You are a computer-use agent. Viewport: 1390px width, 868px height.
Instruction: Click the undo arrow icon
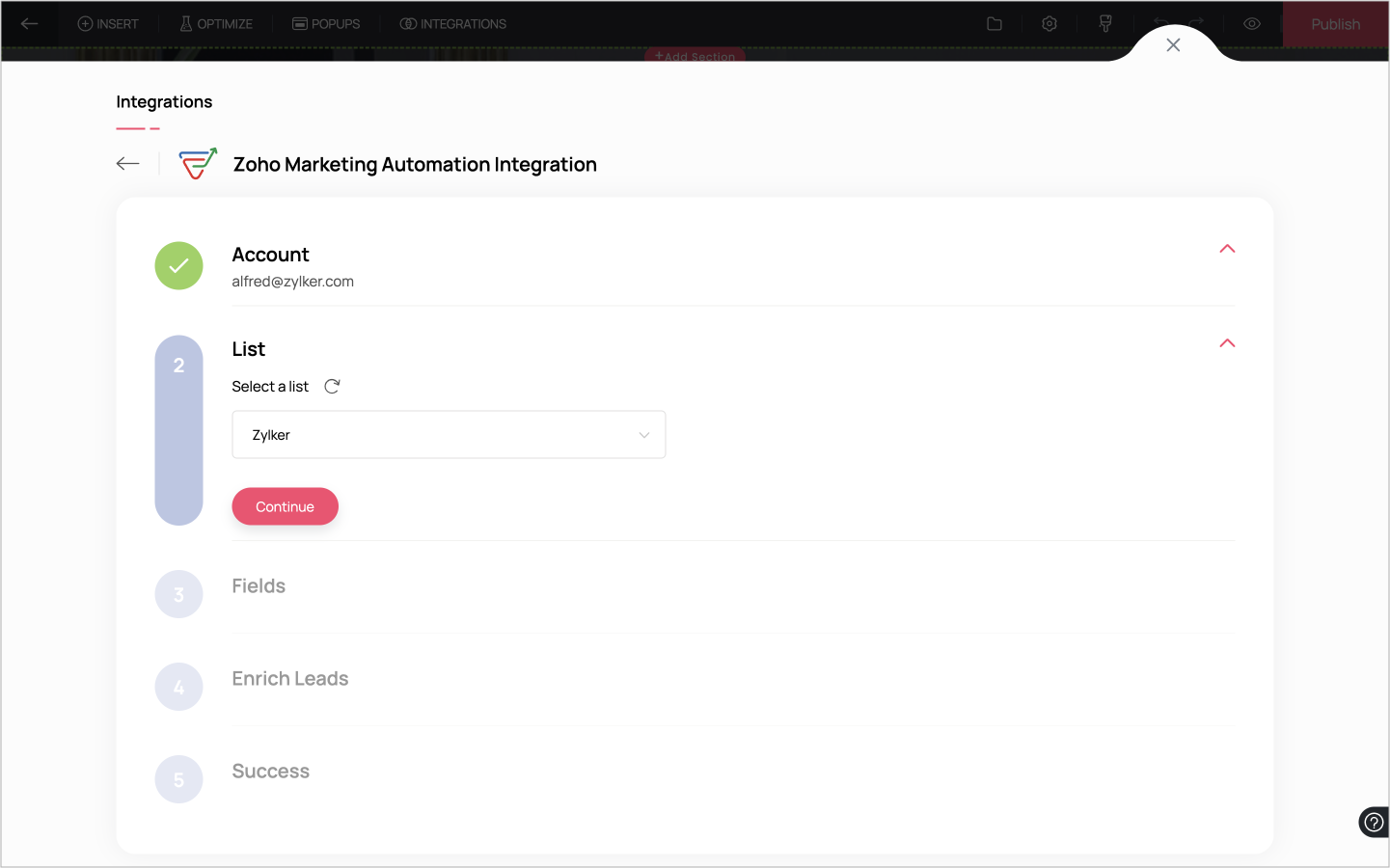point(1161,23)
